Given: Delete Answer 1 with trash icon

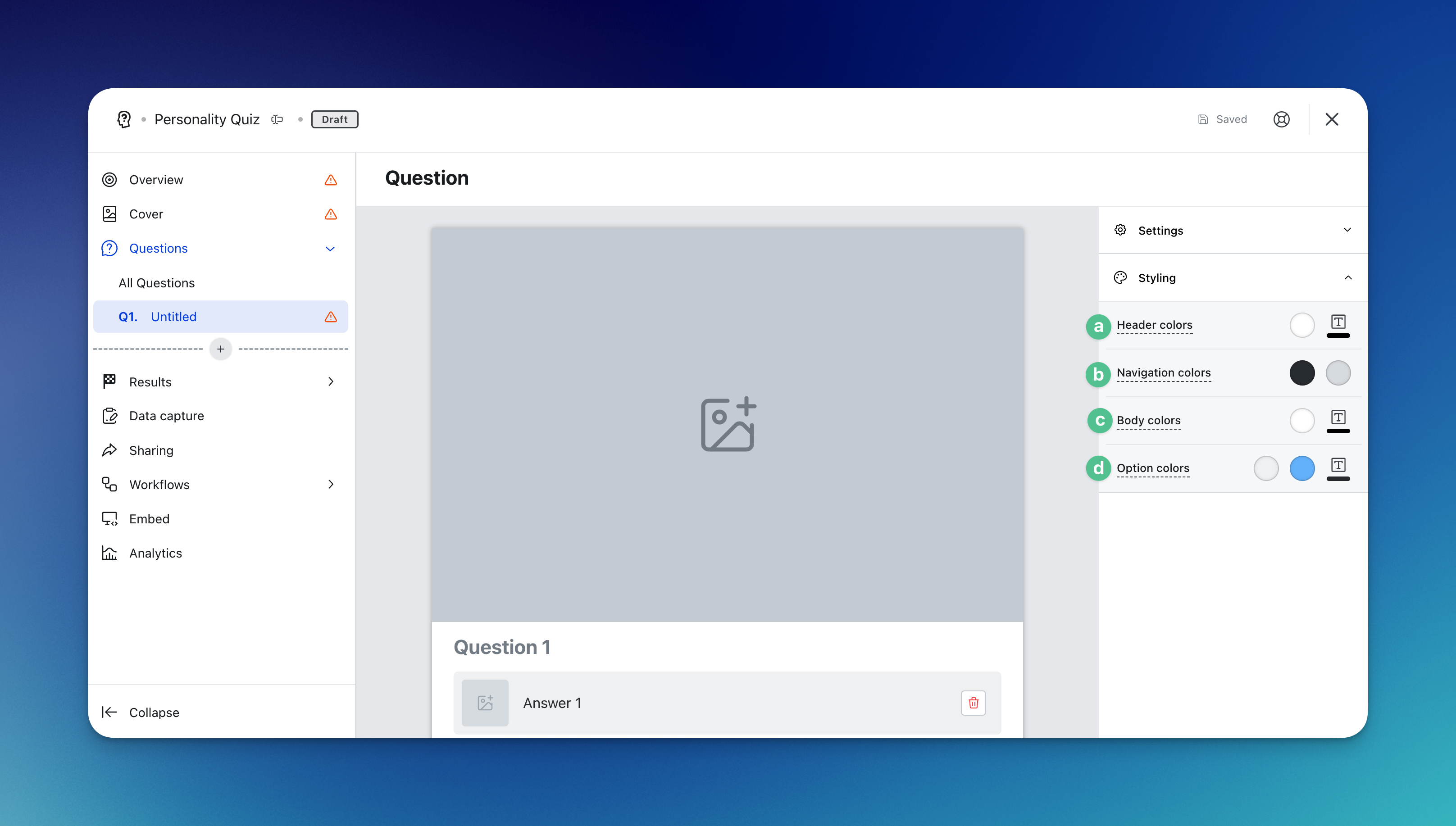Looking at the screenshot, I should pyautogui.click(x=973, y=703).
